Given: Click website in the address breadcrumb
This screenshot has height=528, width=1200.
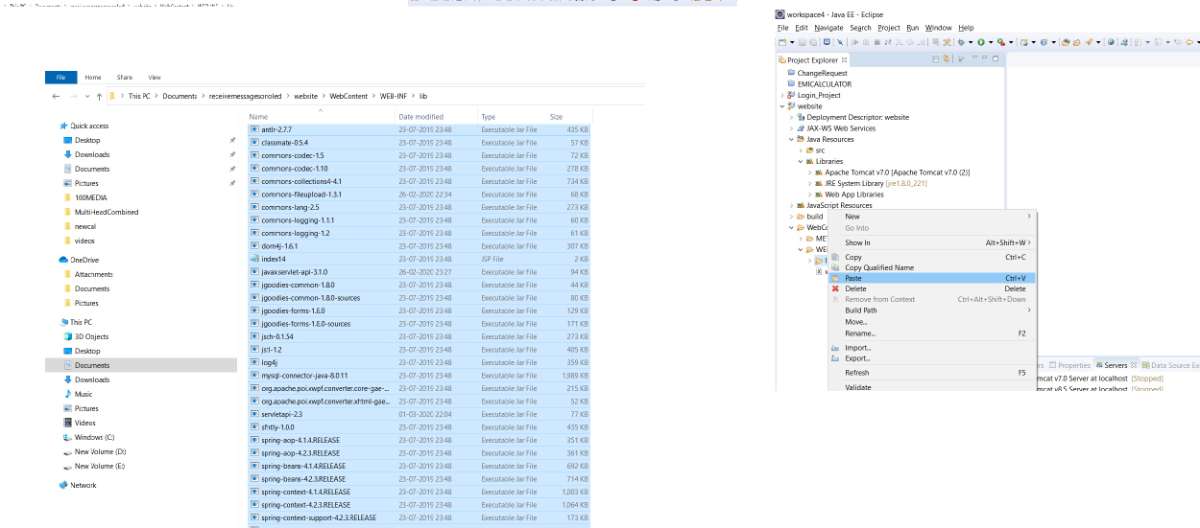Looking at the screenshot, I should (x=306, y=96).
